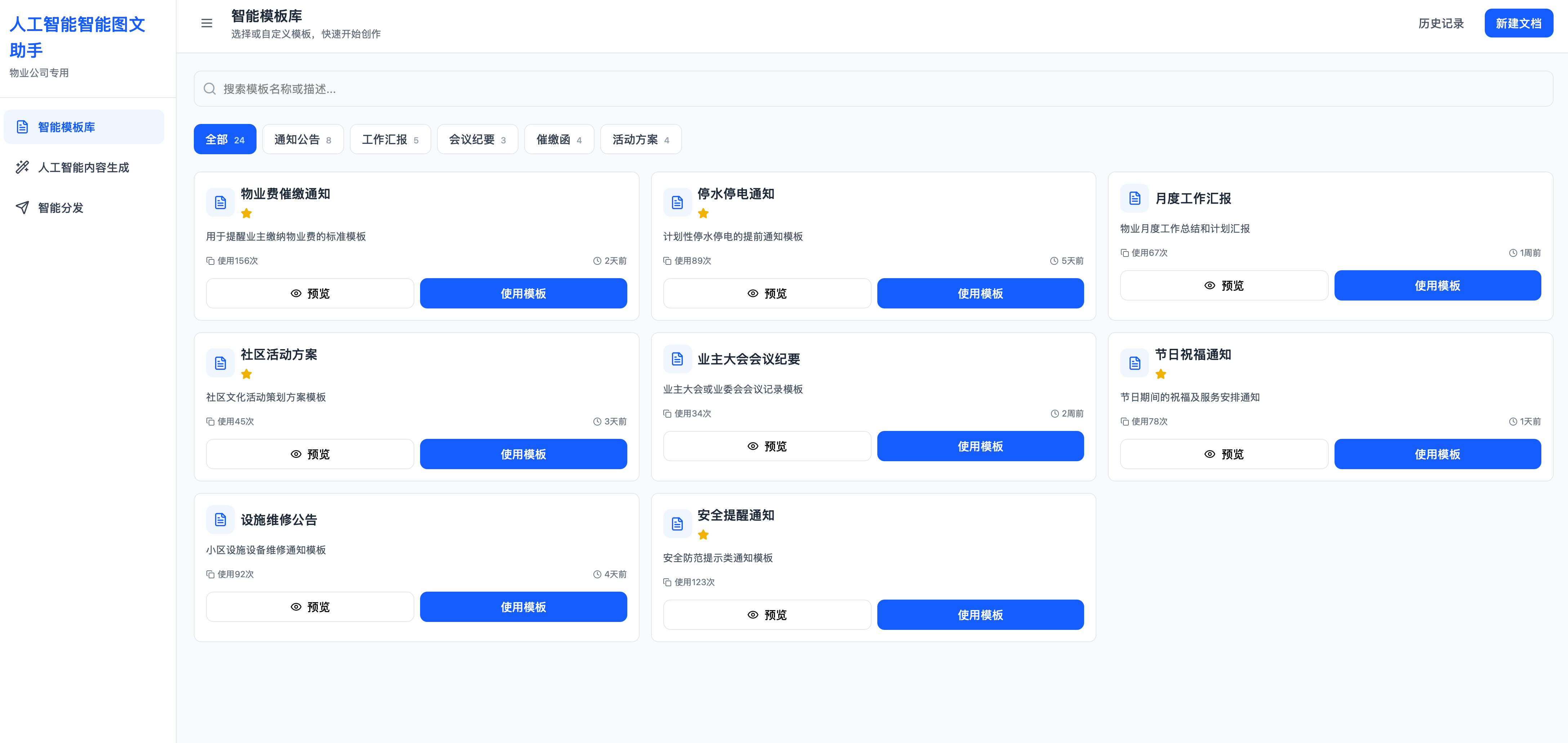
Task: Use the 安全提醒通知 template
Action: (x=981, y=615)
